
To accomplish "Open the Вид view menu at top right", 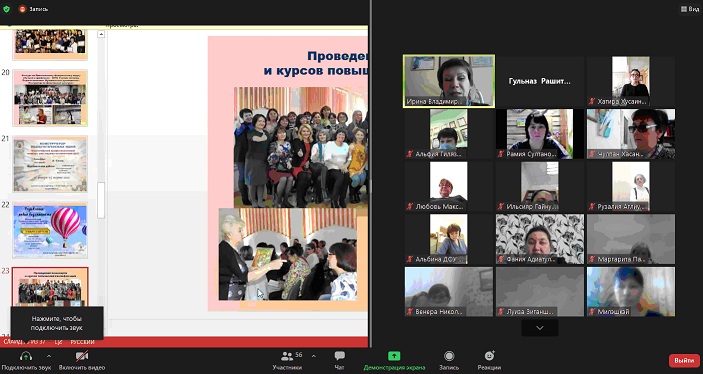I will (x=690, y=9).
